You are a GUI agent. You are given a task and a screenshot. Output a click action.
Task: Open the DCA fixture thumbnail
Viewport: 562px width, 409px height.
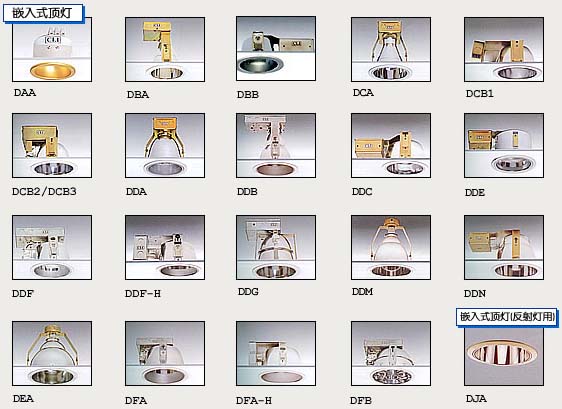391,49
